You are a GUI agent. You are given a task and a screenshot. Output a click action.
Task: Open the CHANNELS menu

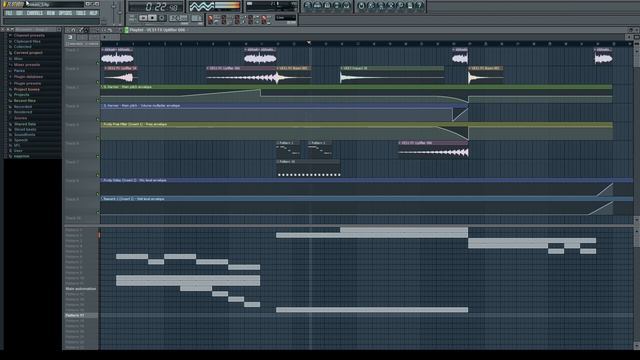coord(35,13)
